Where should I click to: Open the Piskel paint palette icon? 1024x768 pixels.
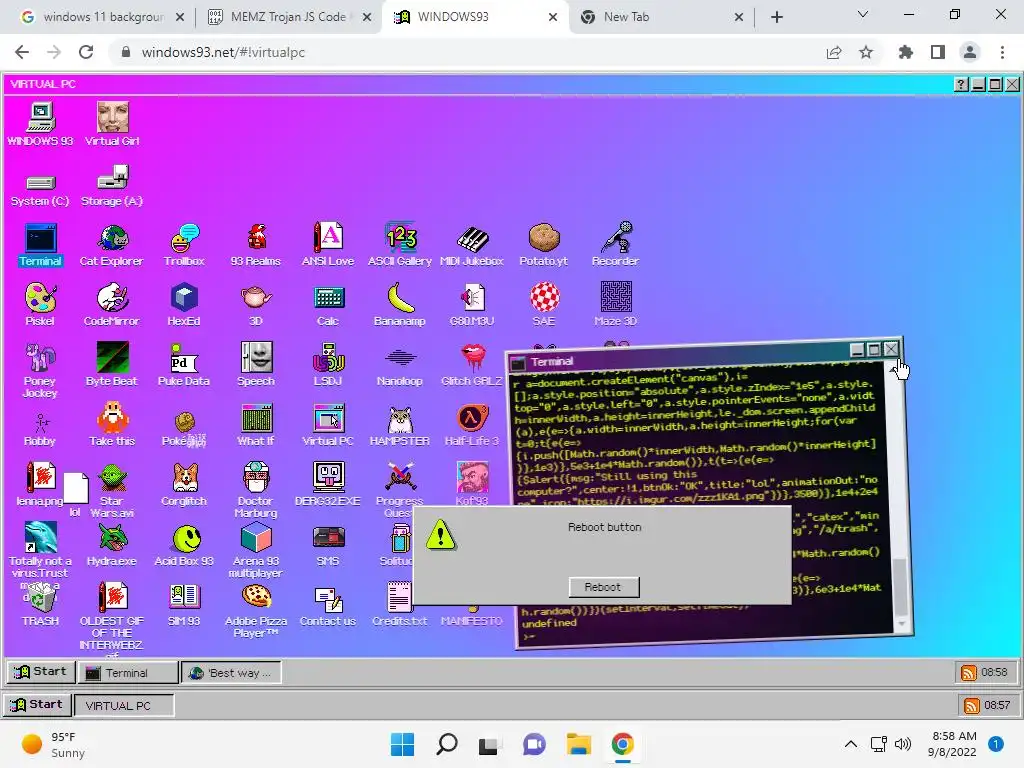tap(40, 305)
